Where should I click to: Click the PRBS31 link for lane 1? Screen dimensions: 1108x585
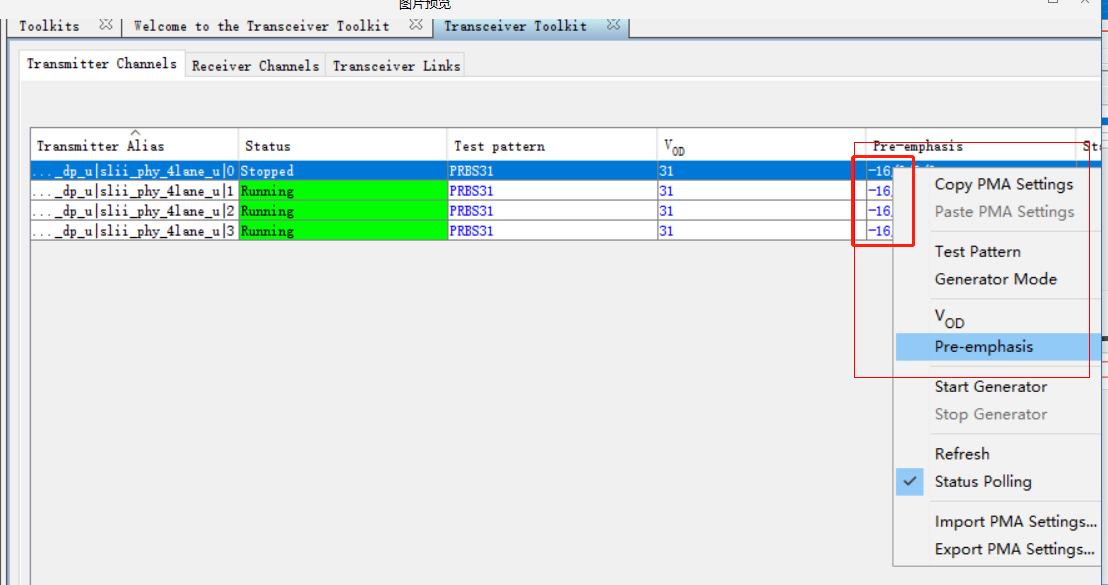click(471, 191)
